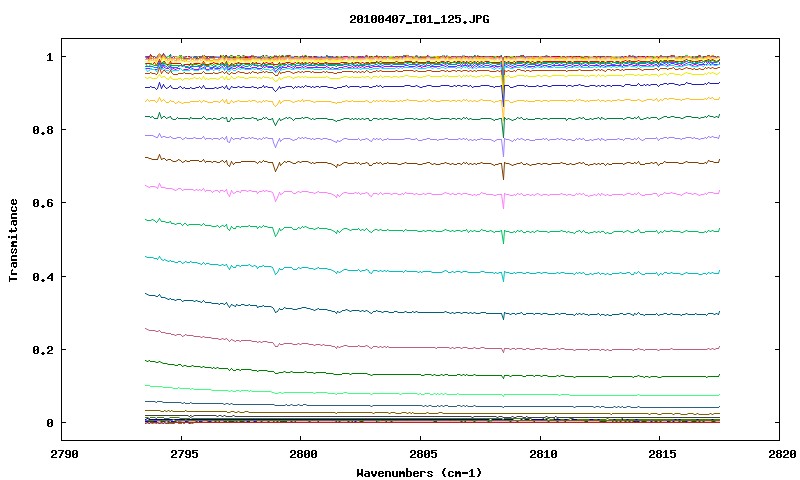
Task: Click the y-axis tick label 0.6
Action: (x=43, y=203)
